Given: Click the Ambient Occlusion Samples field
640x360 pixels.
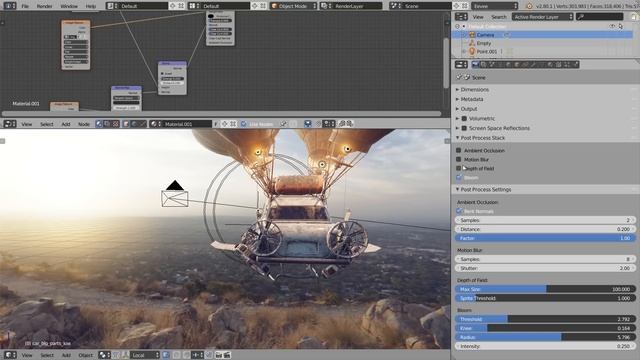Looking at the screenshot, I should pyautogui.click(x=545, y=220).
